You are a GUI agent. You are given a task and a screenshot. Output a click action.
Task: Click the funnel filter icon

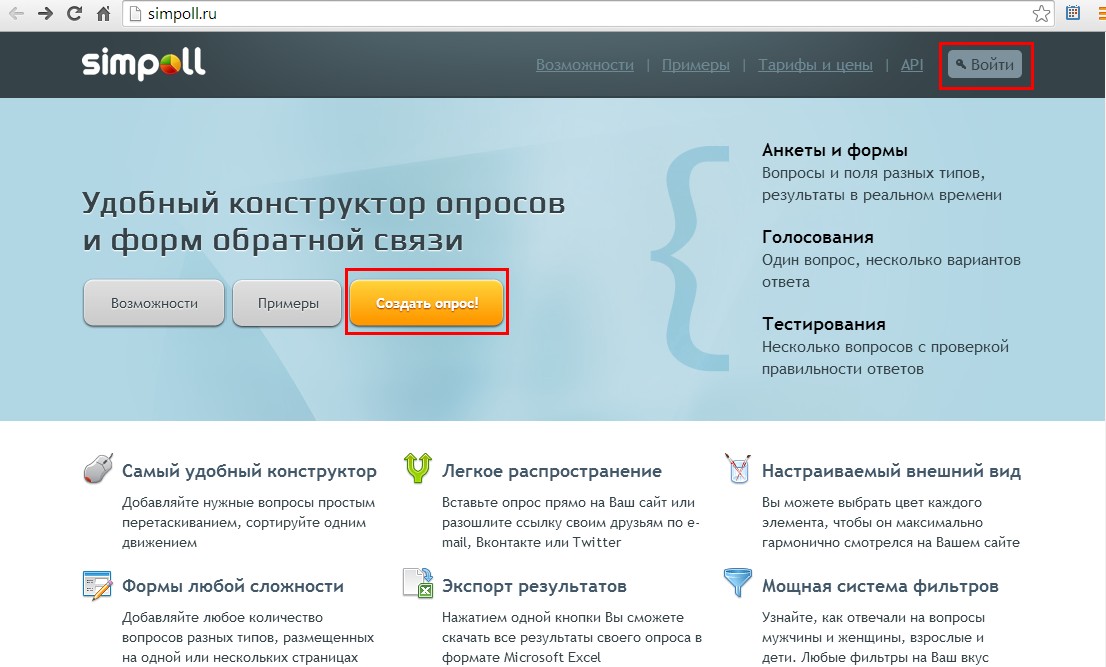pyautogui.click(x=737, y=584)
